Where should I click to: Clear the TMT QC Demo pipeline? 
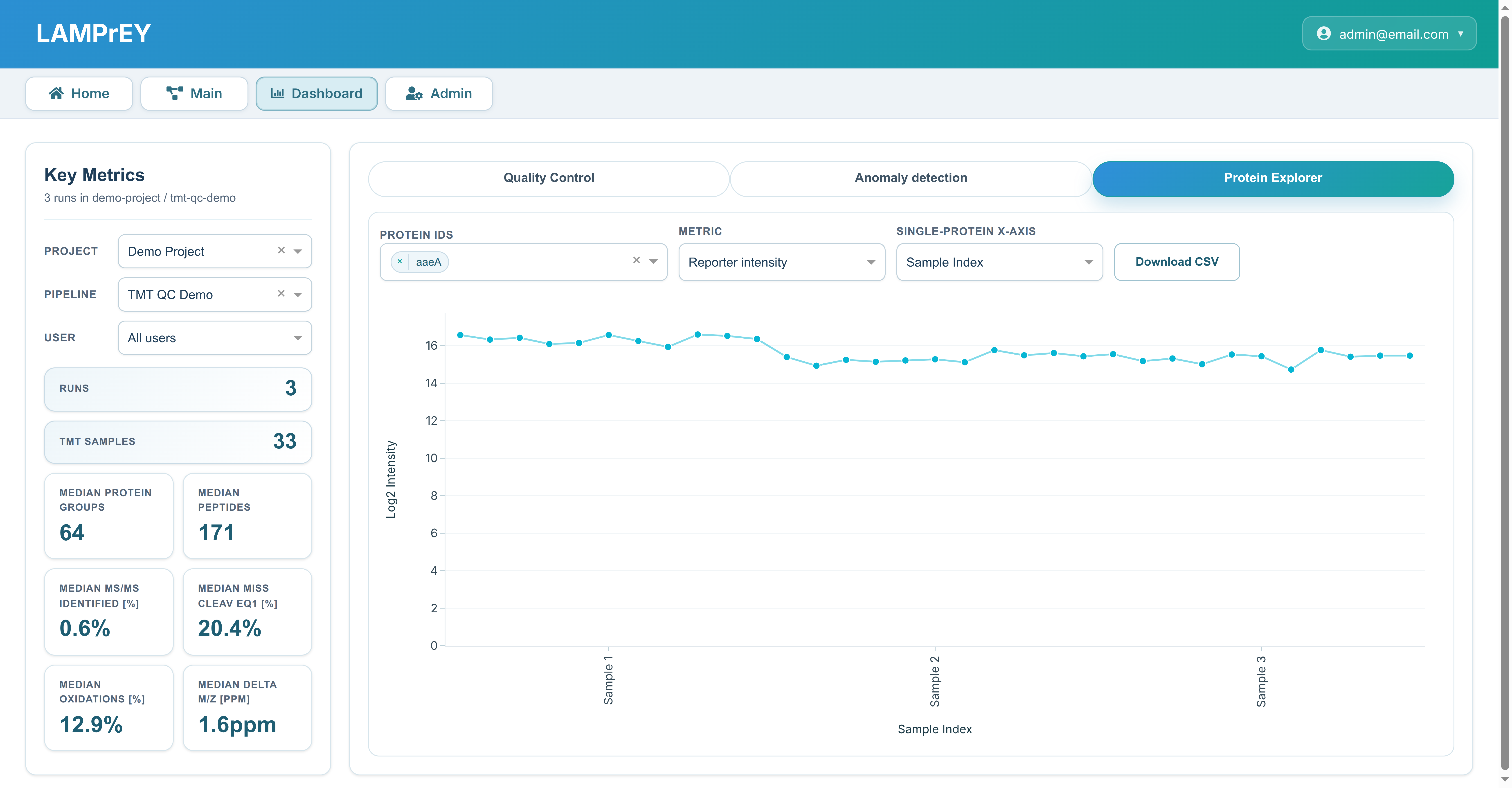tap(281, 294)
